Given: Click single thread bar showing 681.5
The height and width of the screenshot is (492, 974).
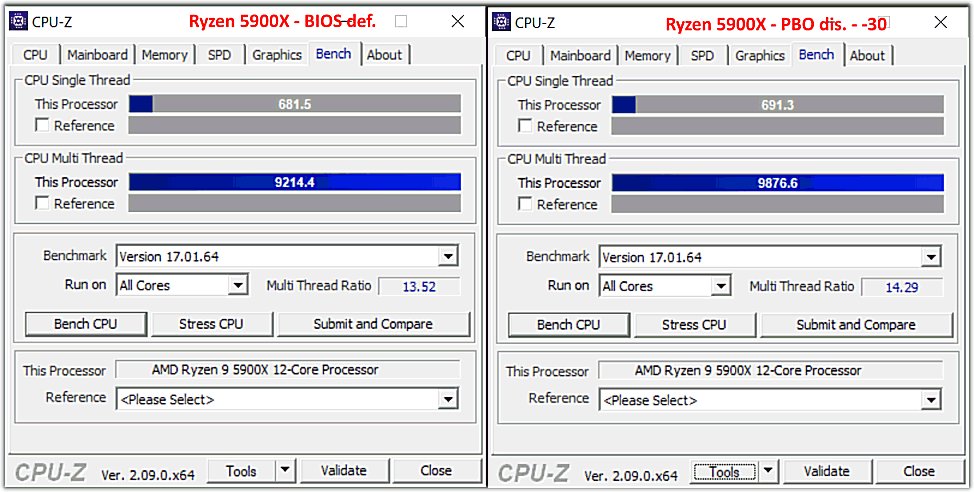Looking at the screenshot, I should point(295,104).
